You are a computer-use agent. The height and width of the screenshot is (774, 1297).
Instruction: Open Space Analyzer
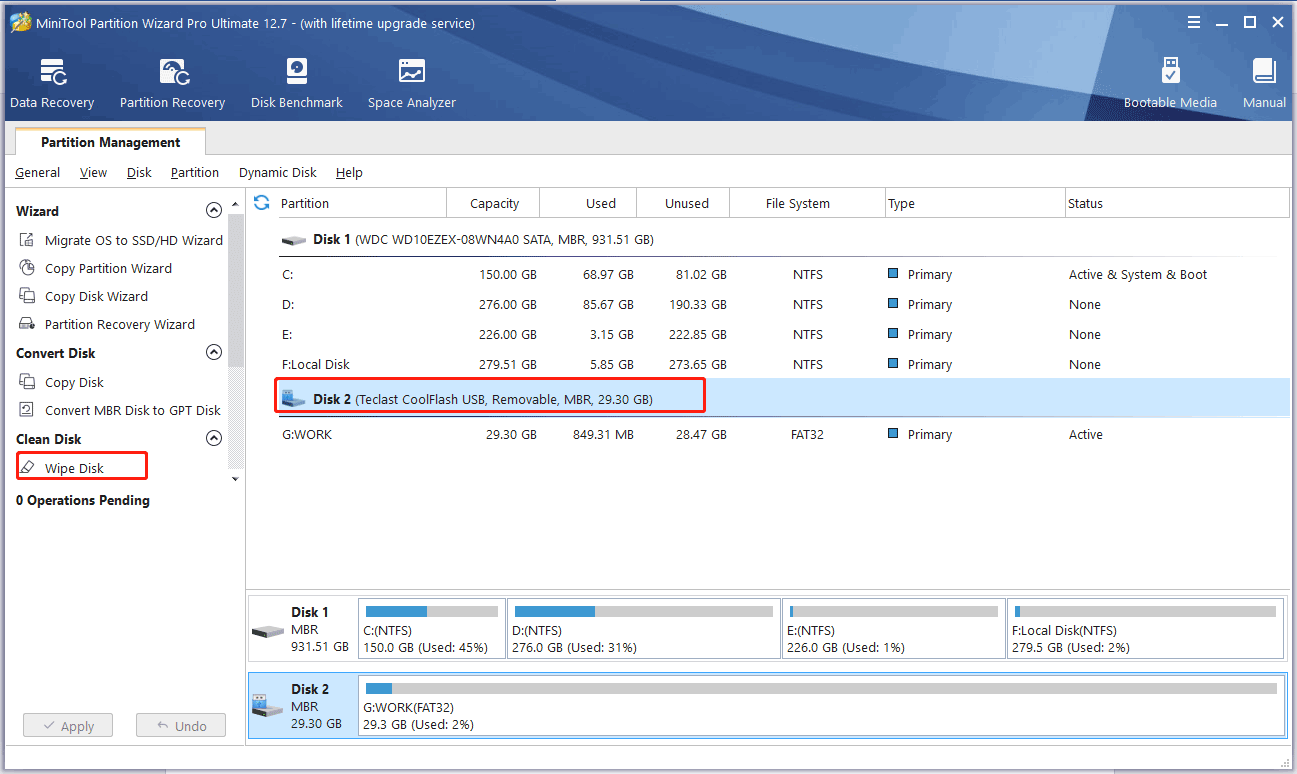point(411,84)
